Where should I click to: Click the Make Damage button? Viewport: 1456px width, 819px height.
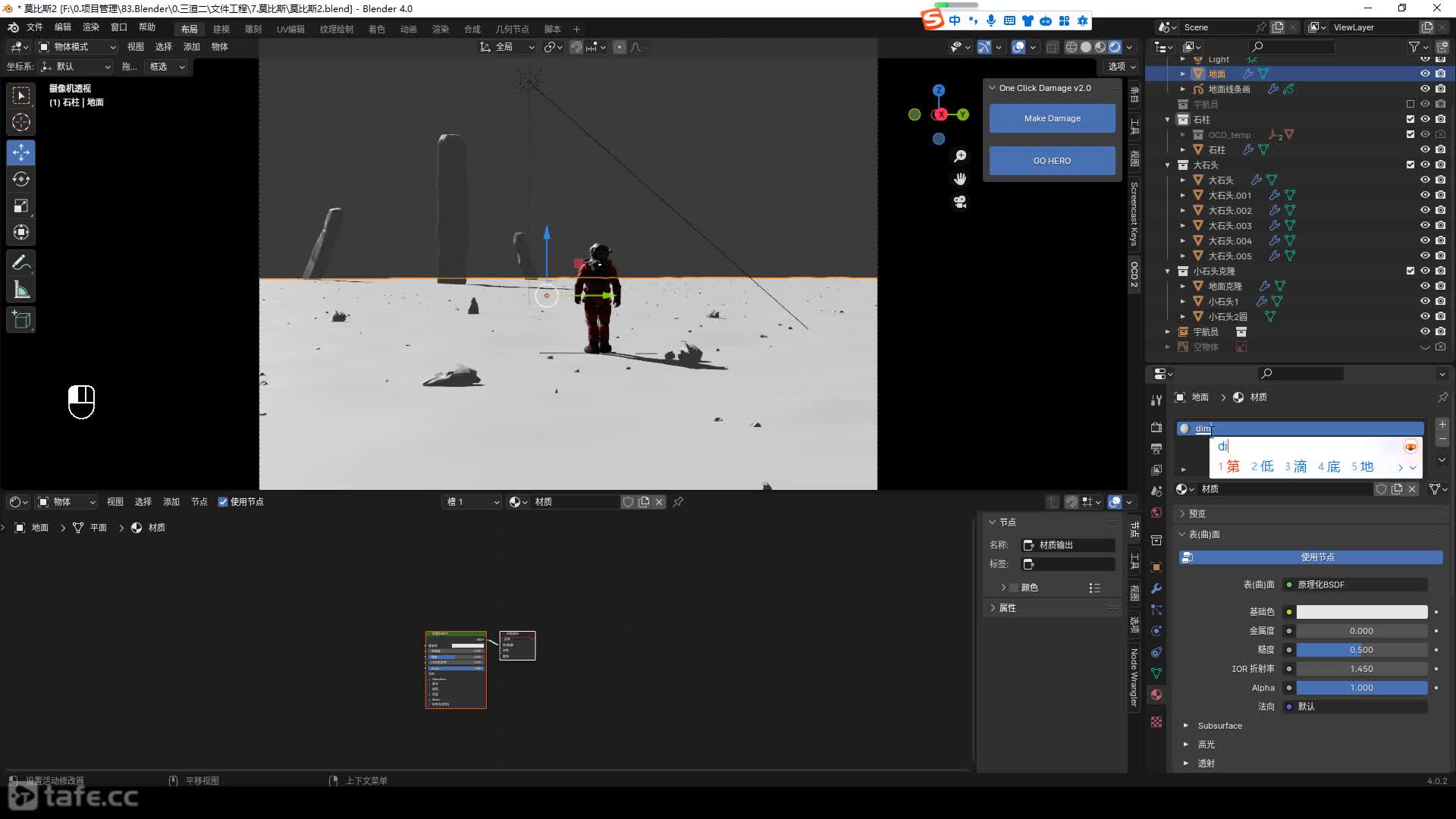pos(1052,118)
